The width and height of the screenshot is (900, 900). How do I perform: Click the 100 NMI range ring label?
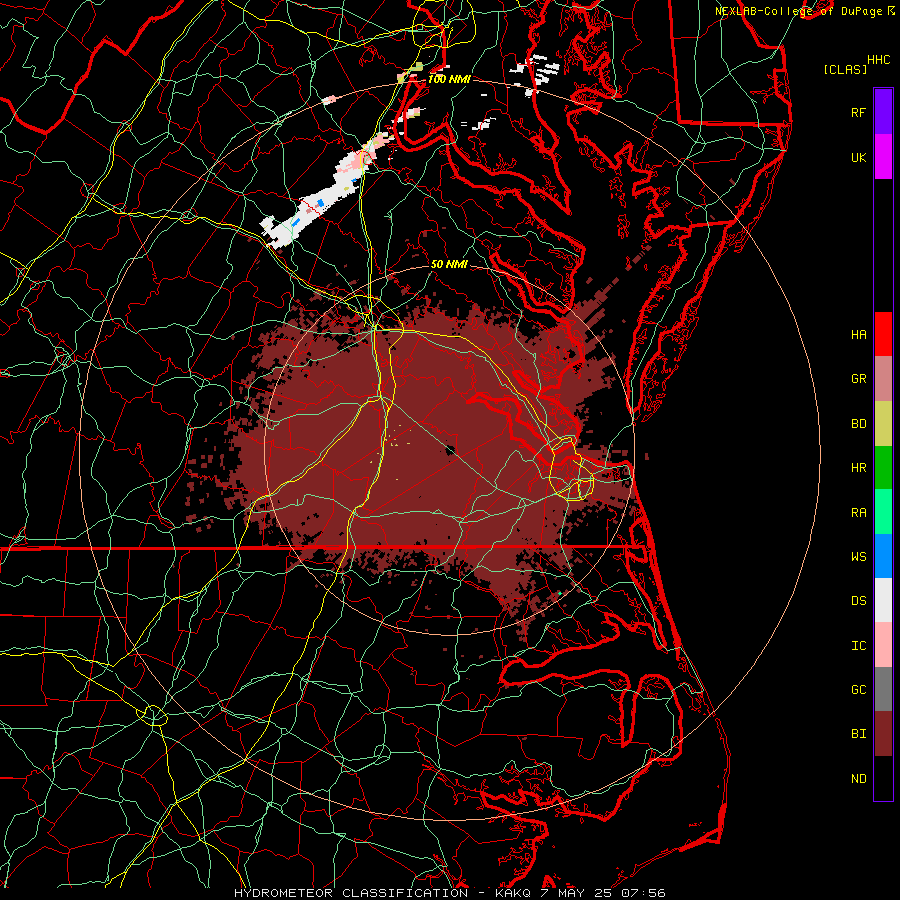click(x=449, y=79)
